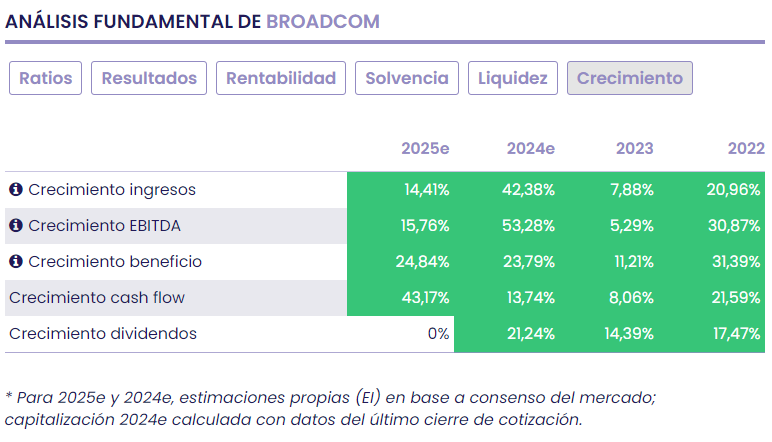Click the 2022 column header

[745, 149]
